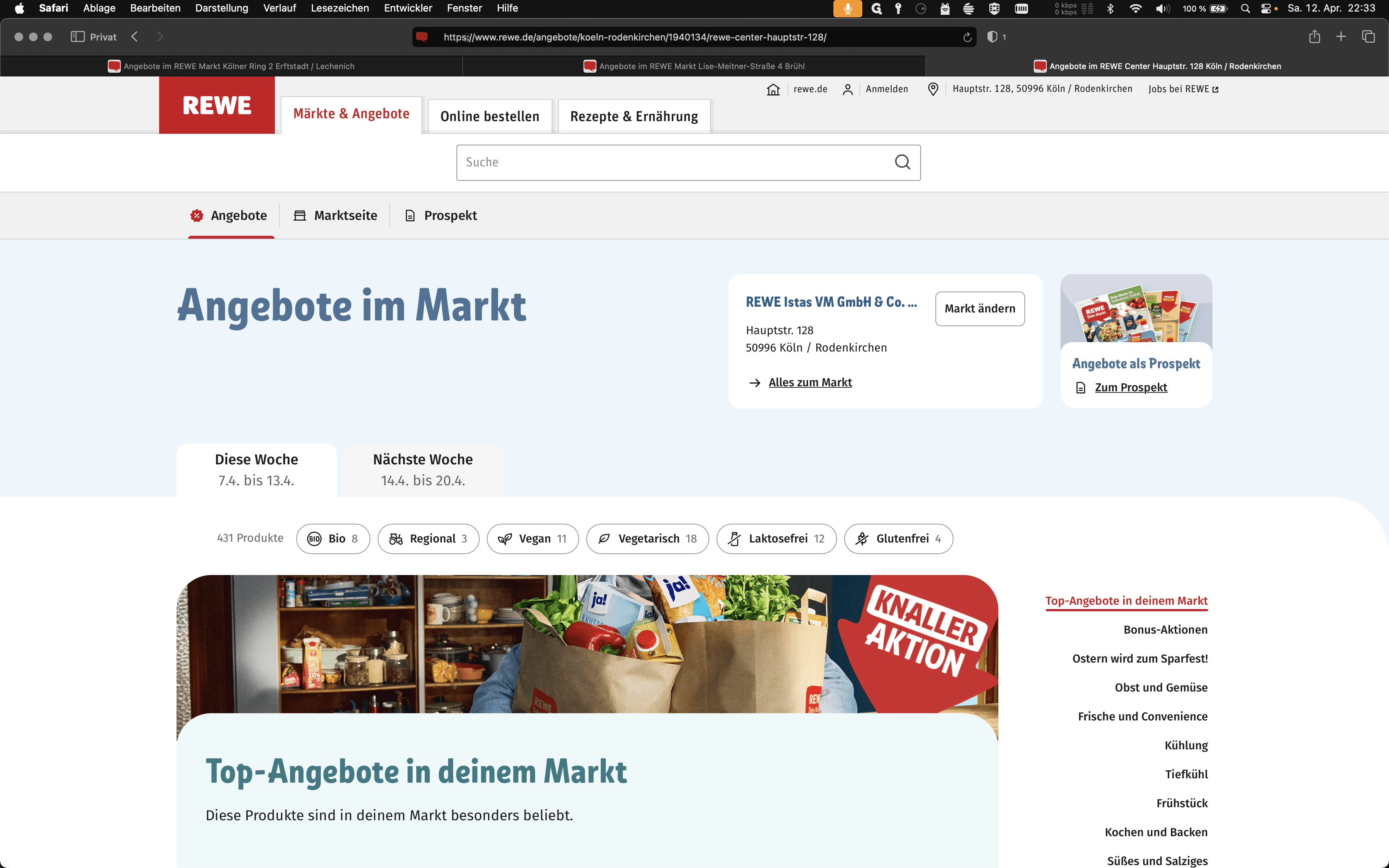The width and height of the screenshot is (1389, 868).
Task: Jump to Kochen und Backen section
Action: point(1156,833)
